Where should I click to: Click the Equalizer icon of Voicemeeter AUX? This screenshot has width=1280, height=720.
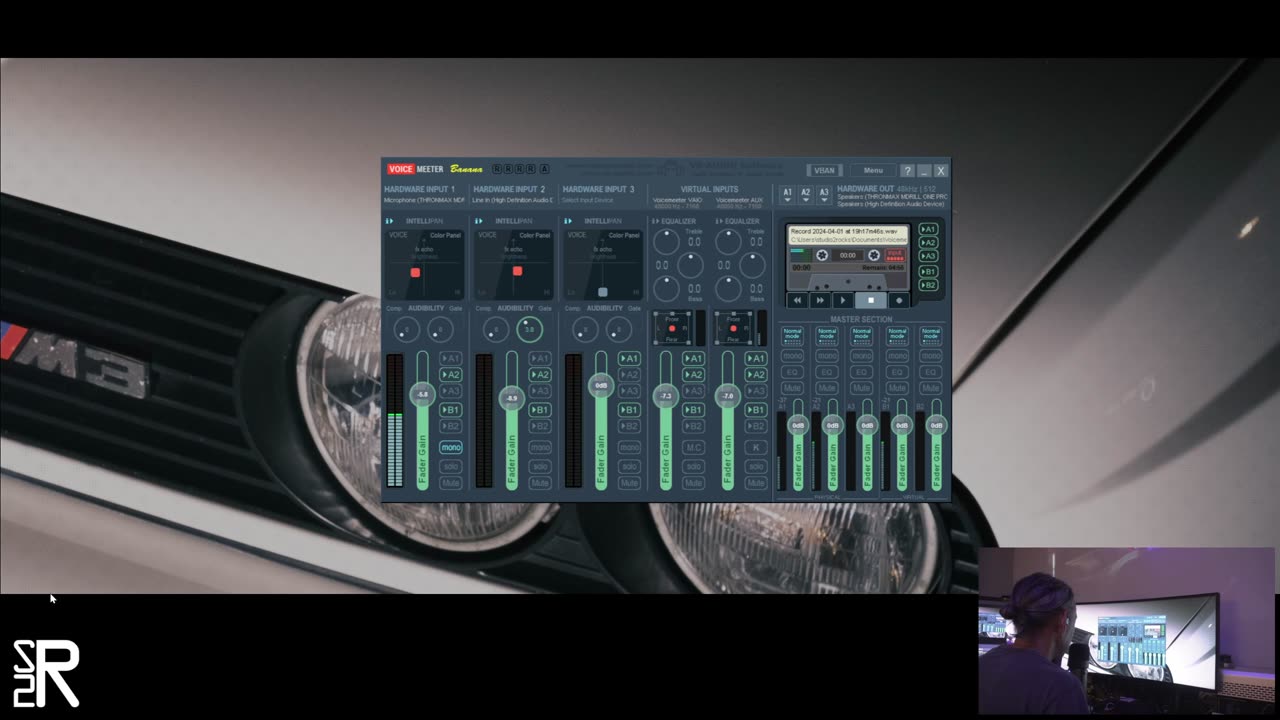coord(720,221)
